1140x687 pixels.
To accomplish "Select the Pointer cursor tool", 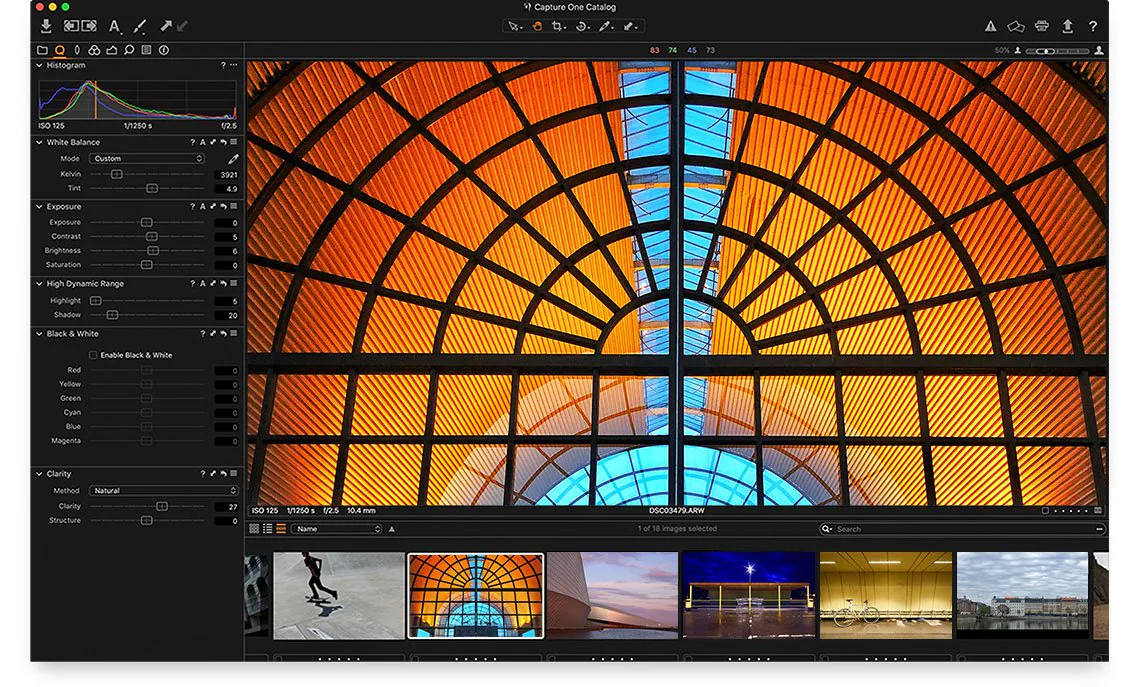I will pyautogui.click(x=514, y=26).
